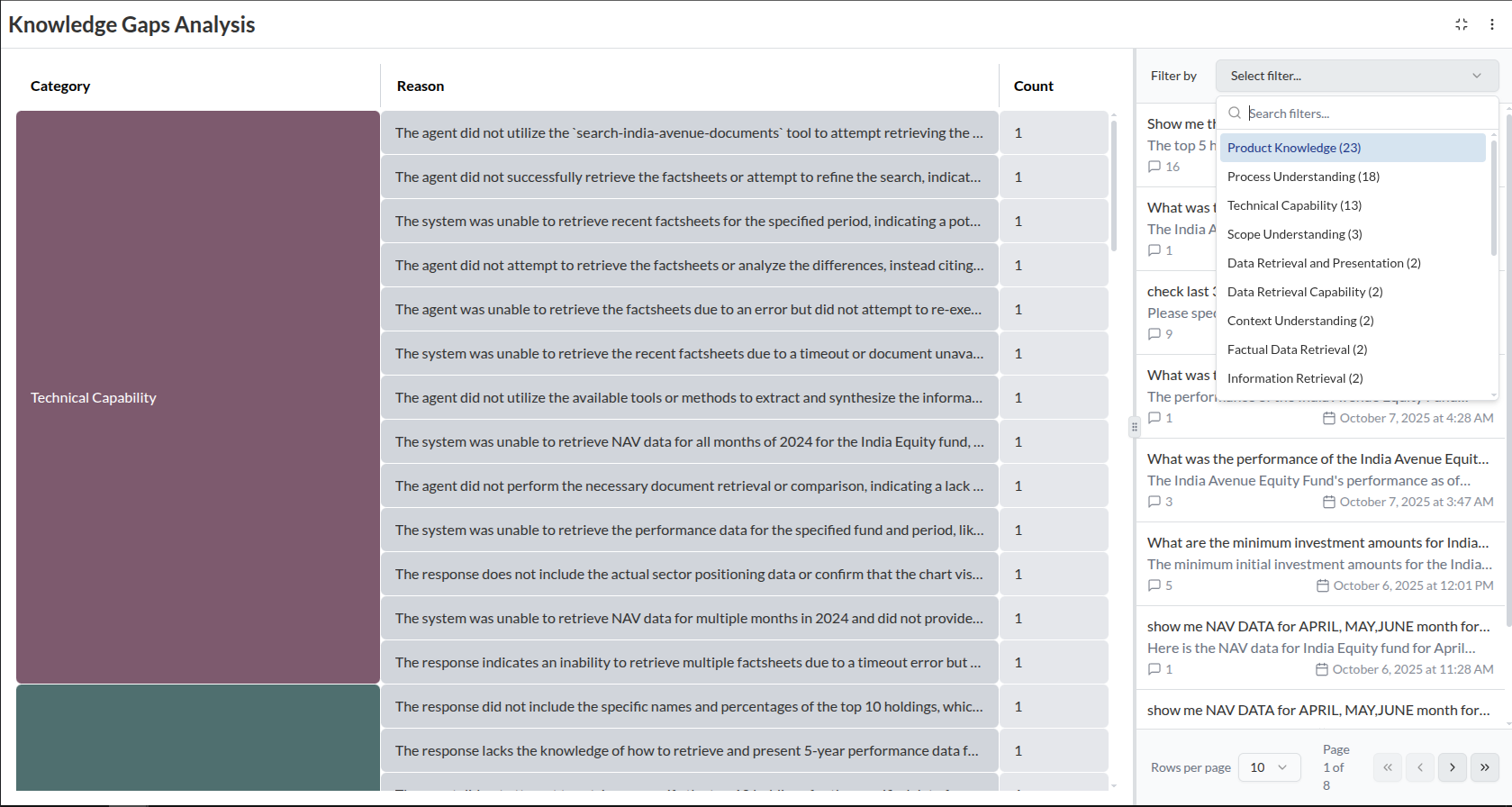
Task: Click the Reason column header
Action: (421, 86)
